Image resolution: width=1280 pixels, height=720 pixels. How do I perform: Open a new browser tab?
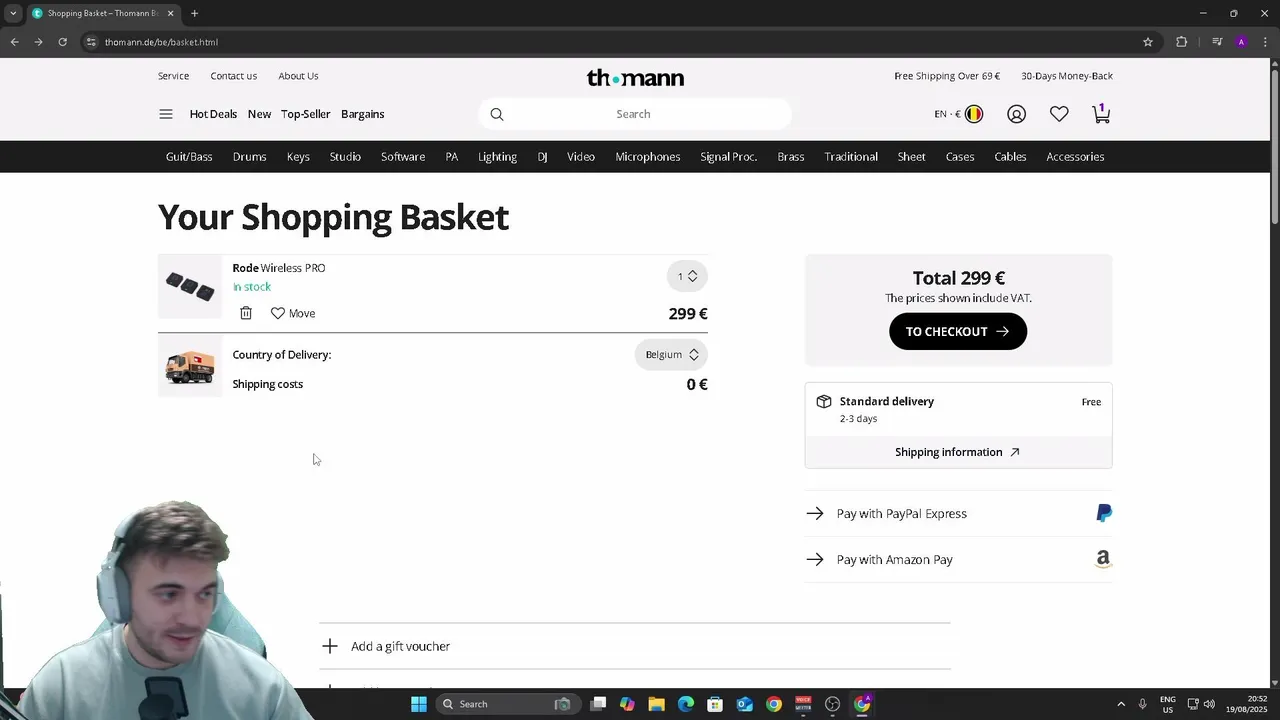coord(194,13)
